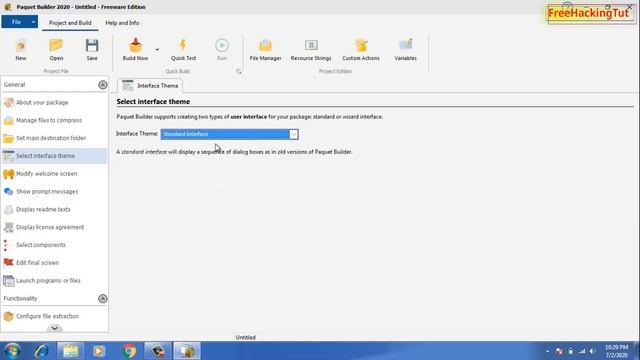This screenshot has width=640, height=360.
Task: Open the Windows Start menu
Action: 12,351
